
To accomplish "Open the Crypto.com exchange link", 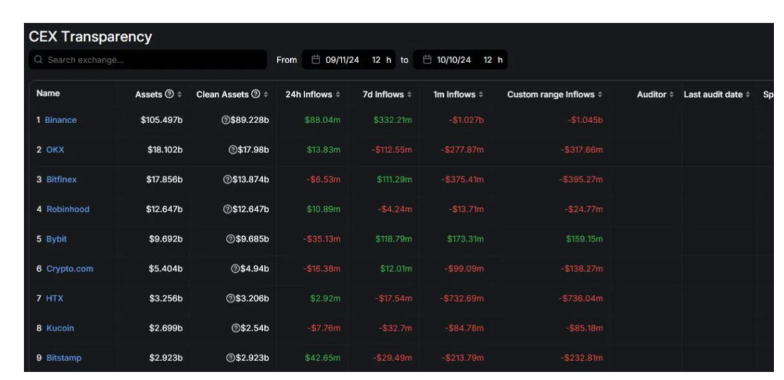I will click(x=70, y=268).
